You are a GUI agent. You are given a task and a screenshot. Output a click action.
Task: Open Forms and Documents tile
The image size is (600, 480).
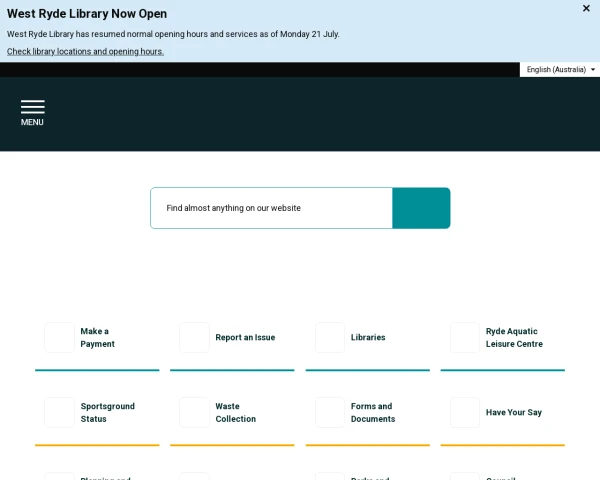(368, 413)
